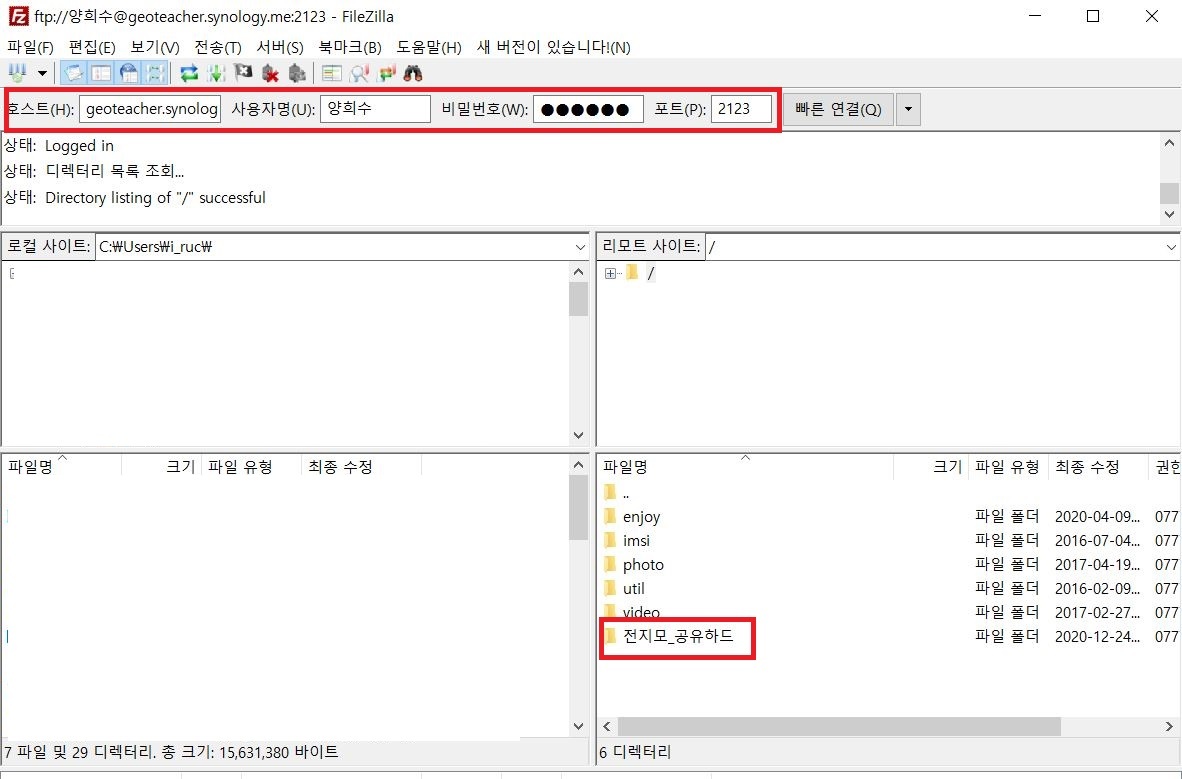This screenshot has height=779, width=1182.
Task: Select the photo folder
Action: pyautogui.click(x=643, y=565)
